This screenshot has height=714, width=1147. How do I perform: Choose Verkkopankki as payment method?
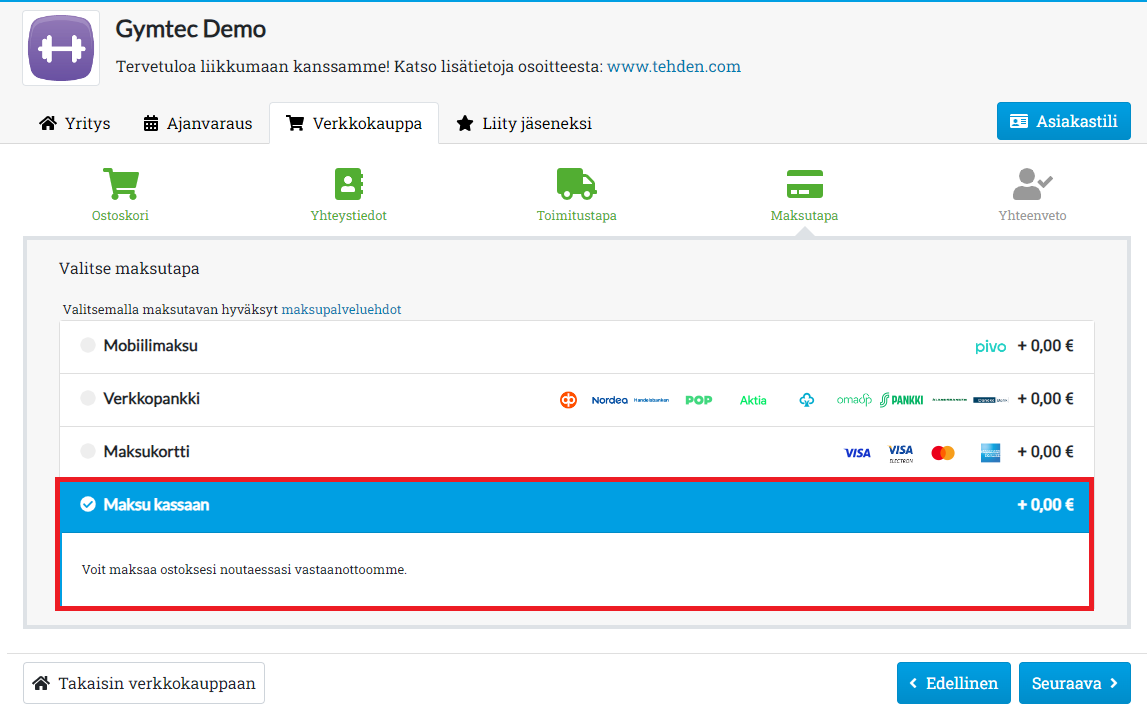click(88, 398)
